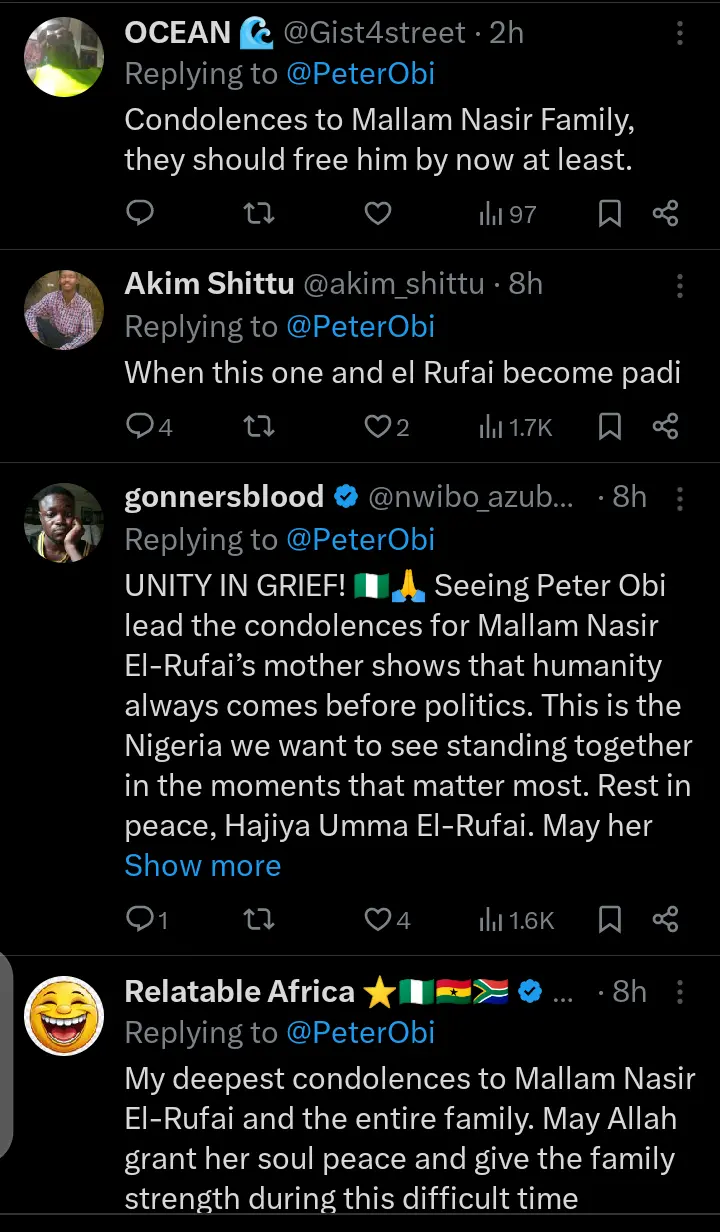Screen dimensions: 720x1232
Task: Repost the gonnersblood tweet
Action: coord(259,919)
